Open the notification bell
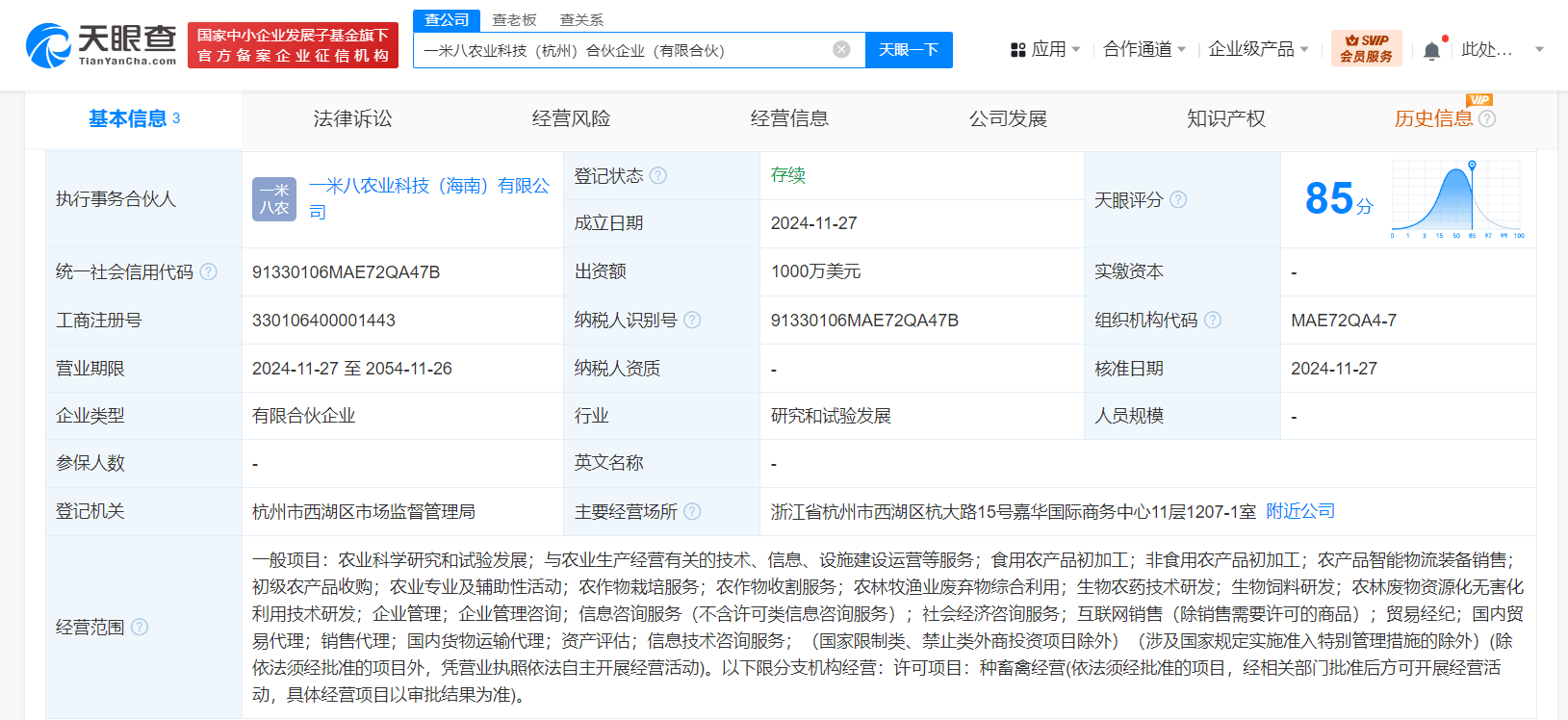The image size is (1568, 720). pos(1431,50)
